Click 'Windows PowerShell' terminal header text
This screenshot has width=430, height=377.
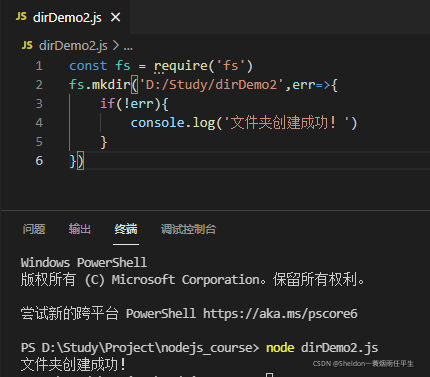click(84, 262)
